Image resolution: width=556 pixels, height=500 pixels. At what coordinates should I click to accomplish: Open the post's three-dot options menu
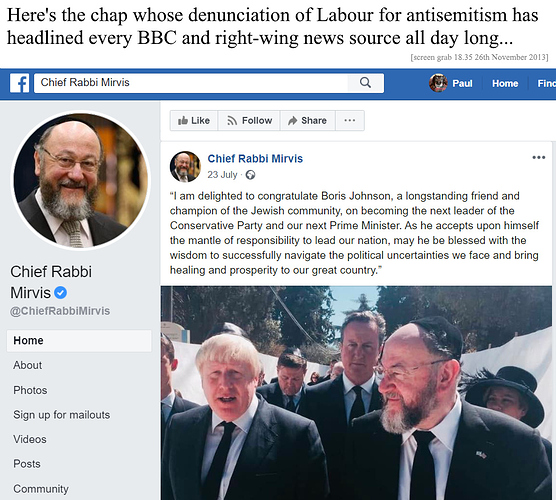coord(539,157)
